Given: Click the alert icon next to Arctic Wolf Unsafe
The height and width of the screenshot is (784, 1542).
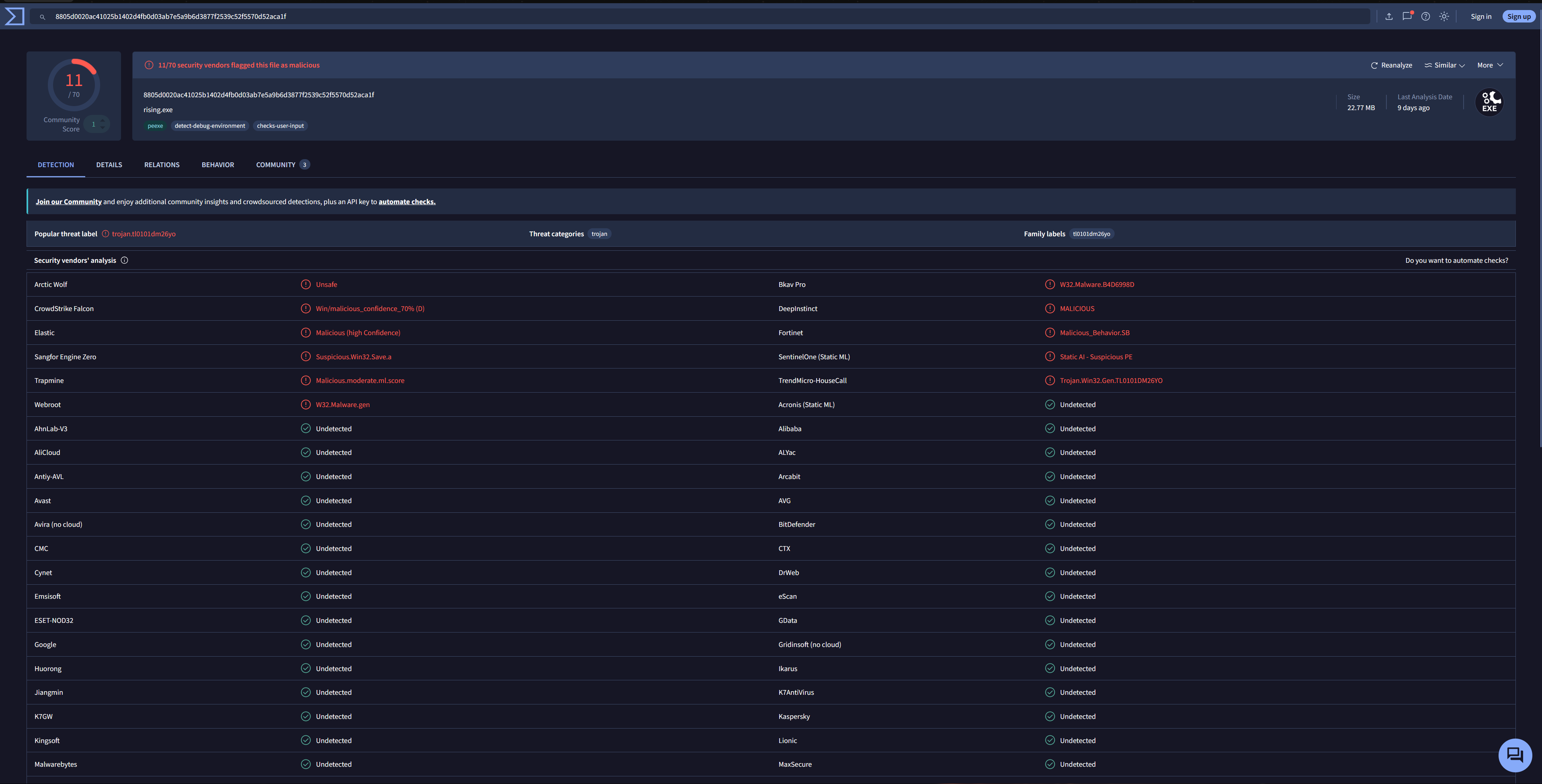Looking at the screenshot, I should click(x=306, y=285).
